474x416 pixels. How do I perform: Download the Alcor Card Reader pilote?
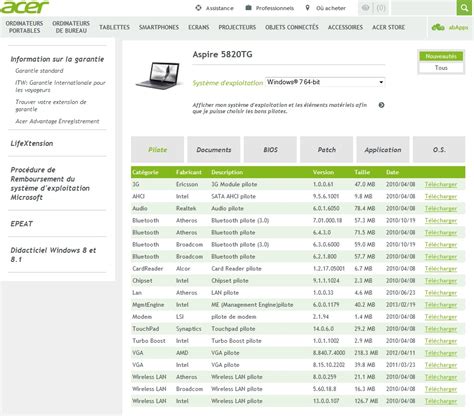[441, 269]
